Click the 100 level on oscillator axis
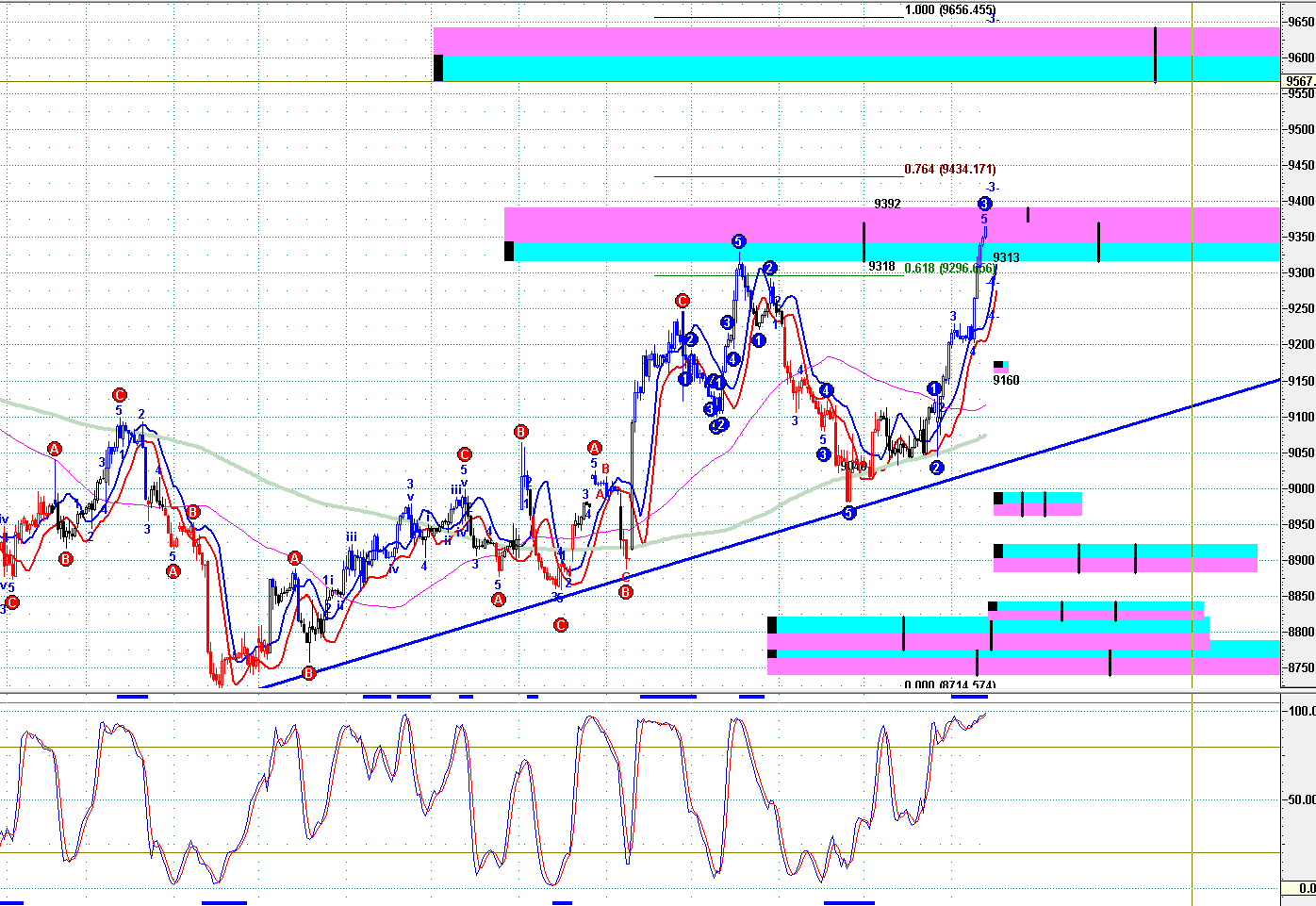This screenshot has height=906, width=1316. click(1302, 711)
